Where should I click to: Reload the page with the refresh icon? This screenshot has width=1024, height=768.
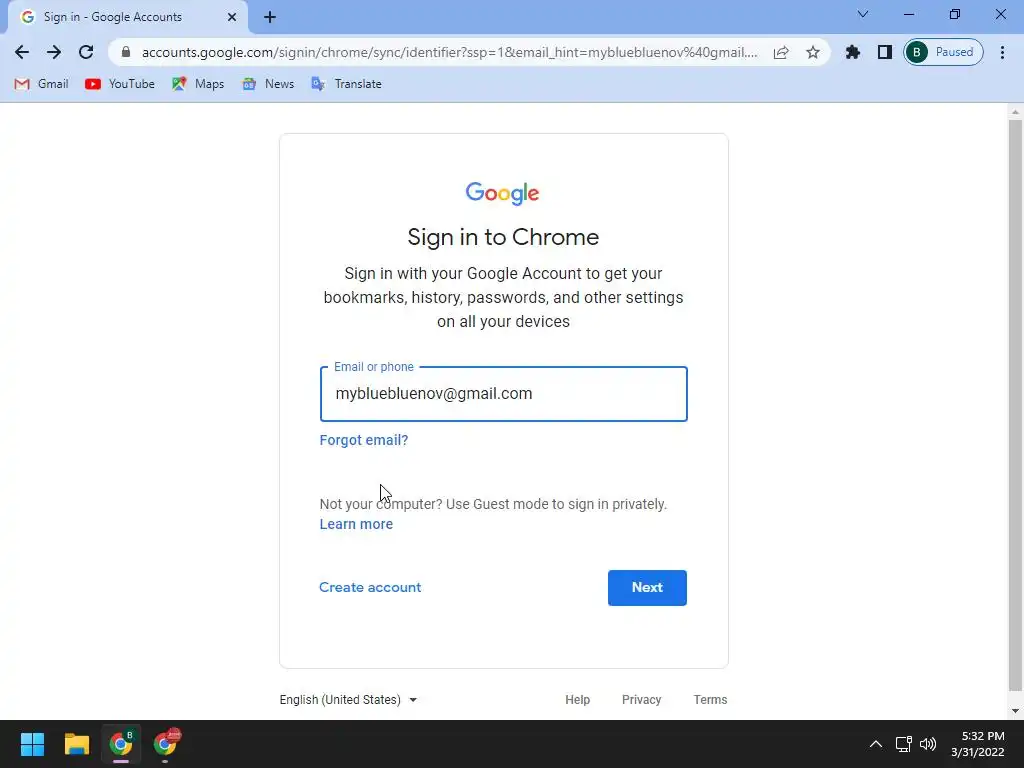click(x=86, y=52)
